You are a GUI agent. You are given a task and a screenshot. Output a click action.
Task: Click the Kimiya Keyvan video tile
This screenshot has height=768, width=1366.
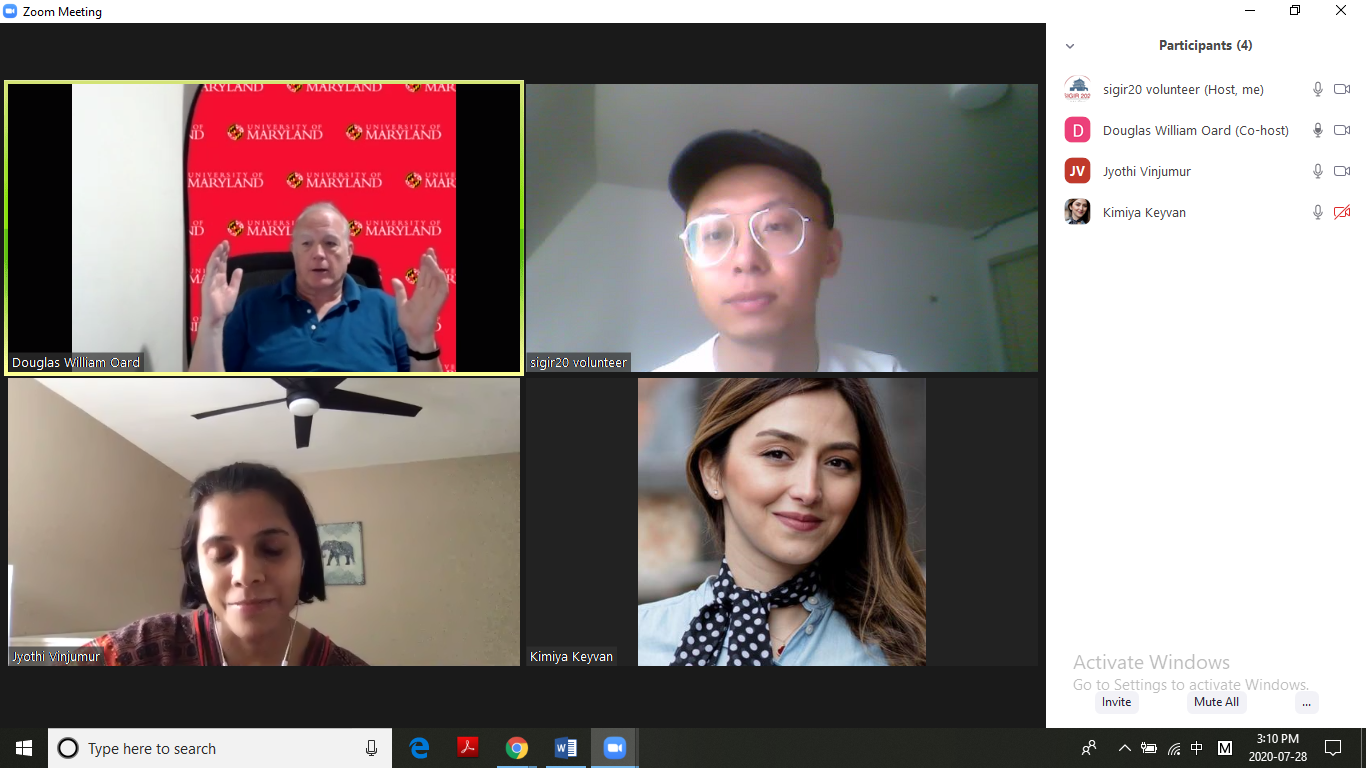click(x=781, y=521)
